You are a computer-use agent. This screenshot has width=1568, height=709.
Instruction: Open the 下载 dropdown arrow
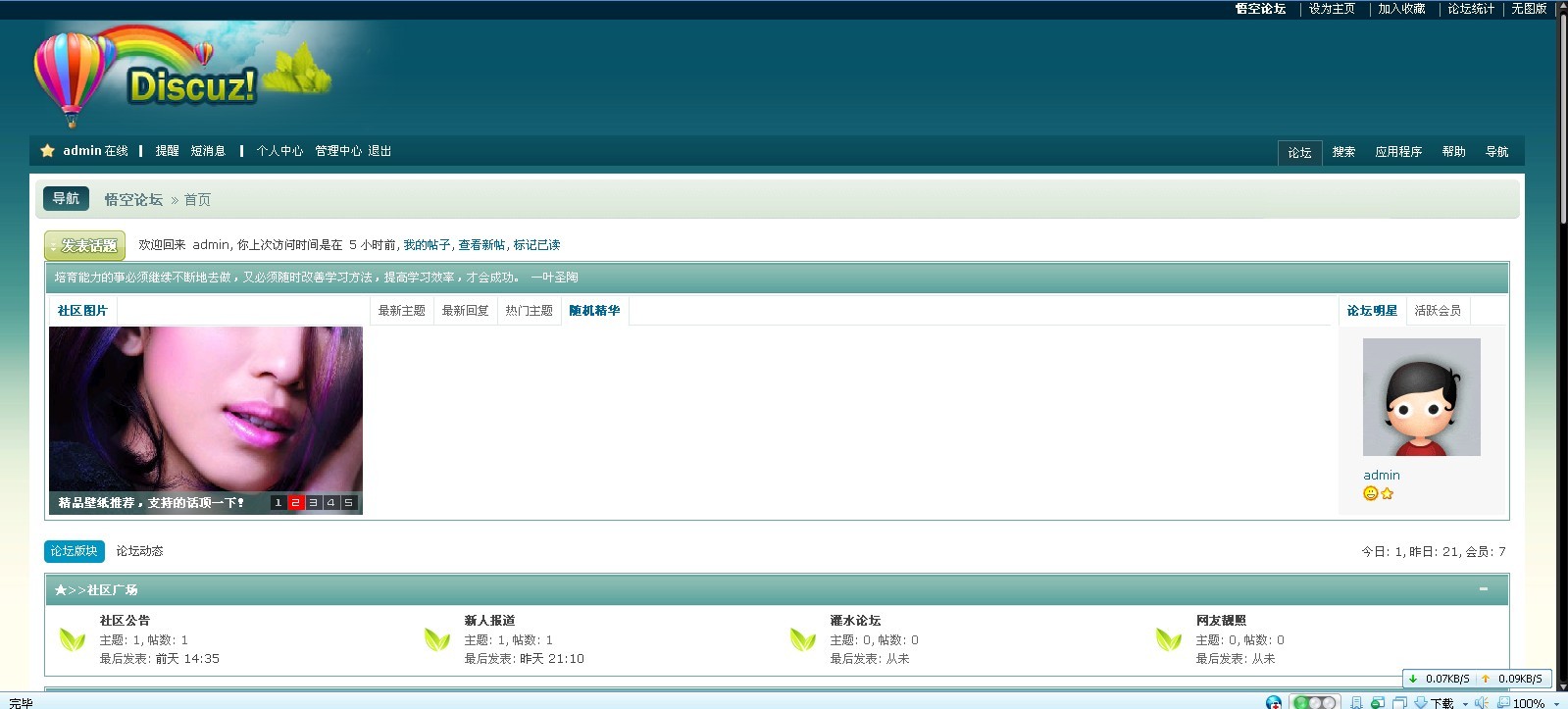point(1465,703)
